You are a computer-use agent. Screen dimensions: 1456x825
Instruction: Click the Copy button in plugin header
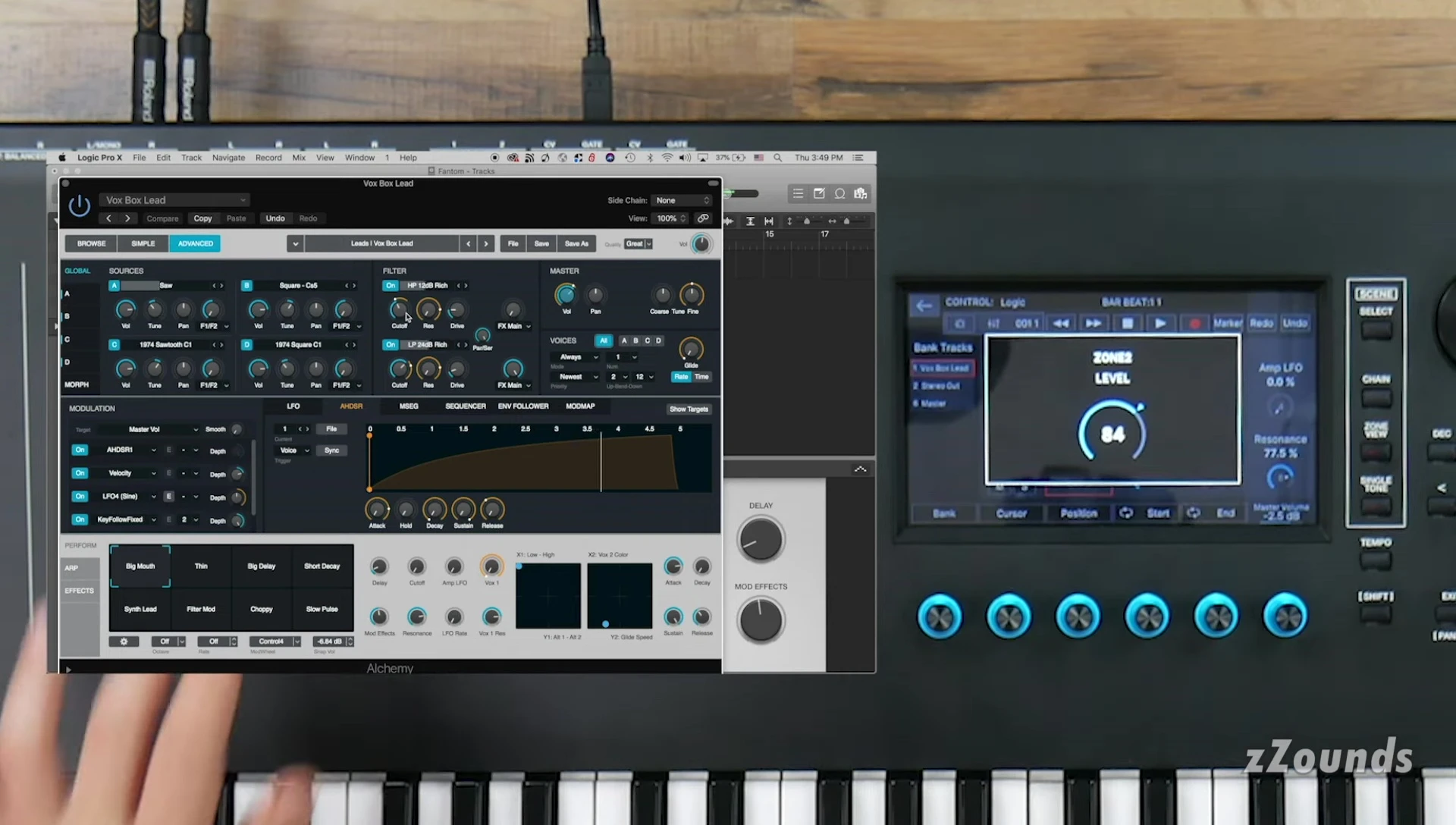coord(202,218)
